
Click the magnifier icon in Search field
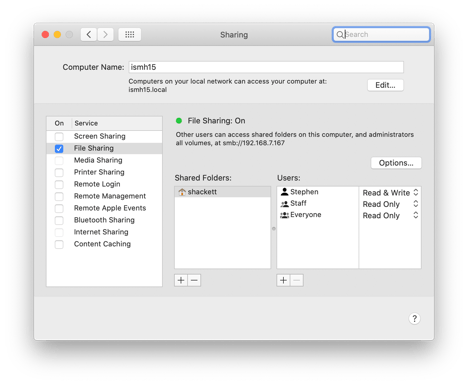click(x=340, y=34)
